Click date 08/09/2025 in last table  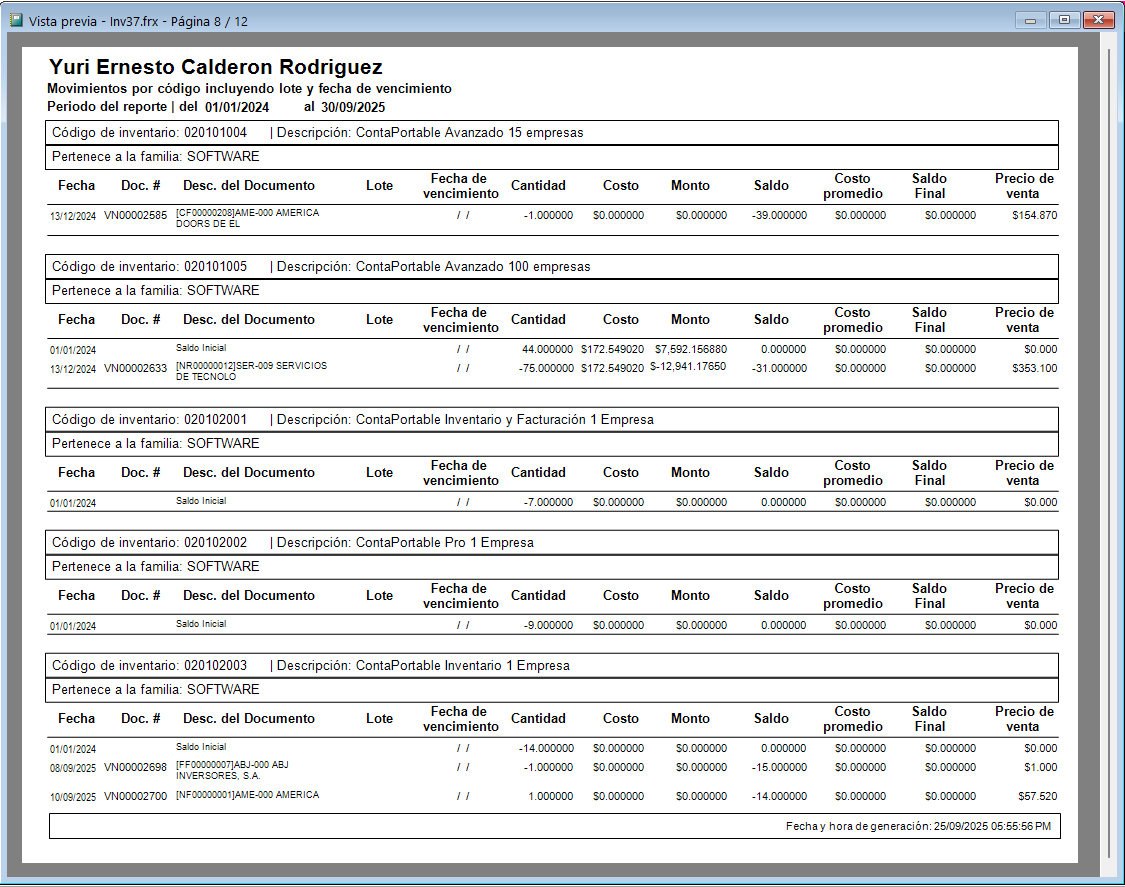pyautogui.click(x=72, y=768)
